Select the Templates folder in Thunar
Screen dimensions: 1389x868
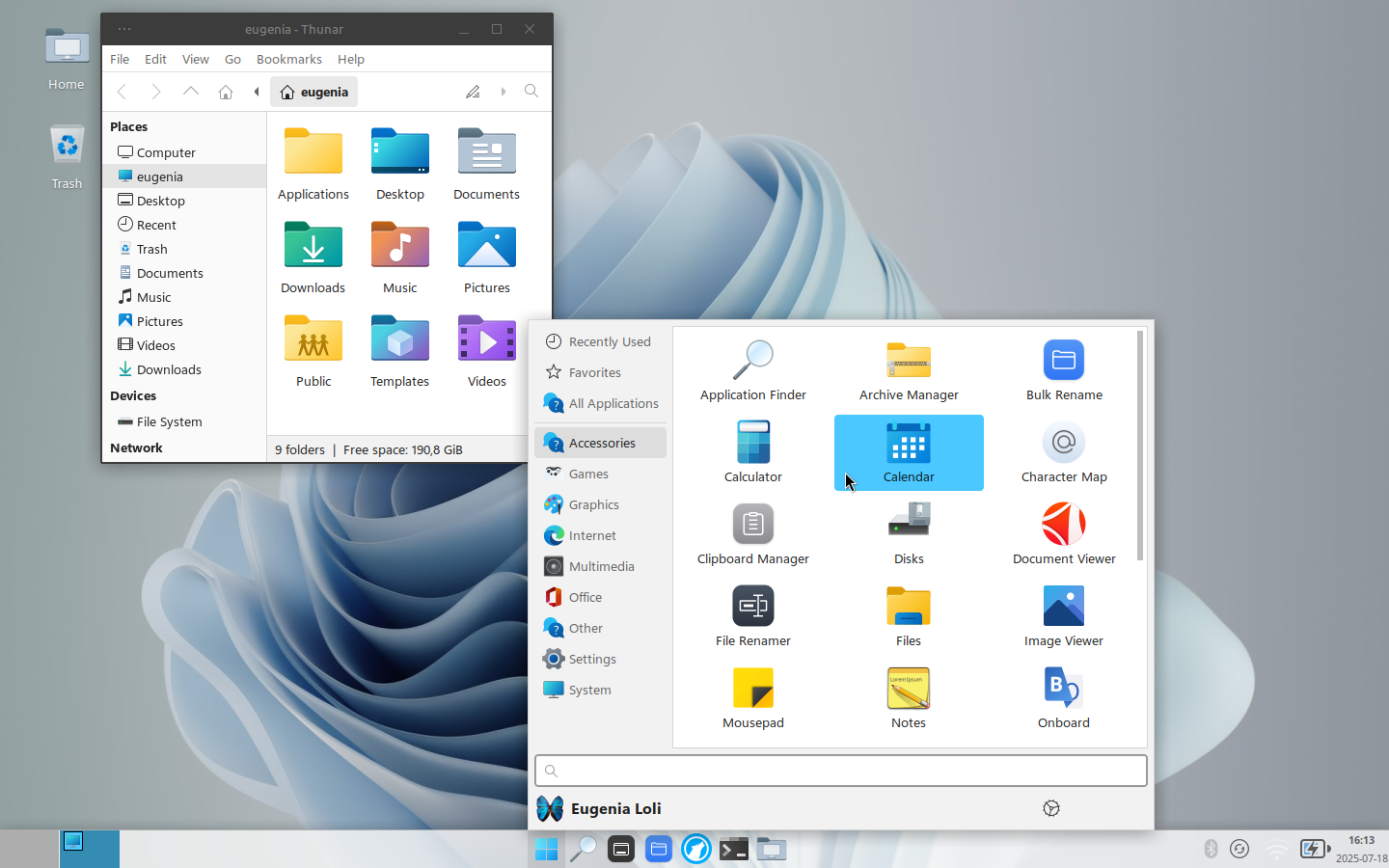399,352
